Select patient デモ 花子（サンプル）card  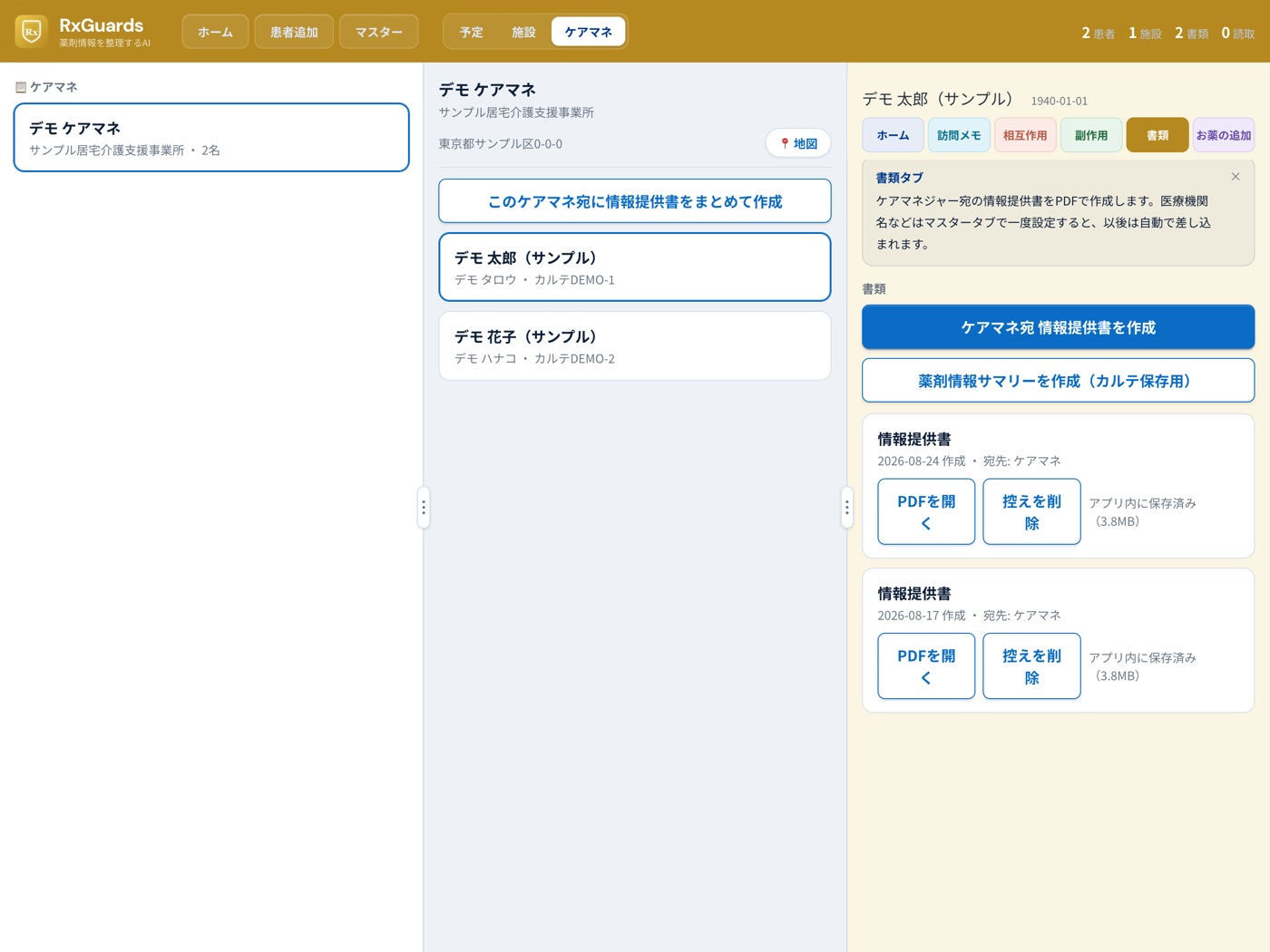pos(635,346)
